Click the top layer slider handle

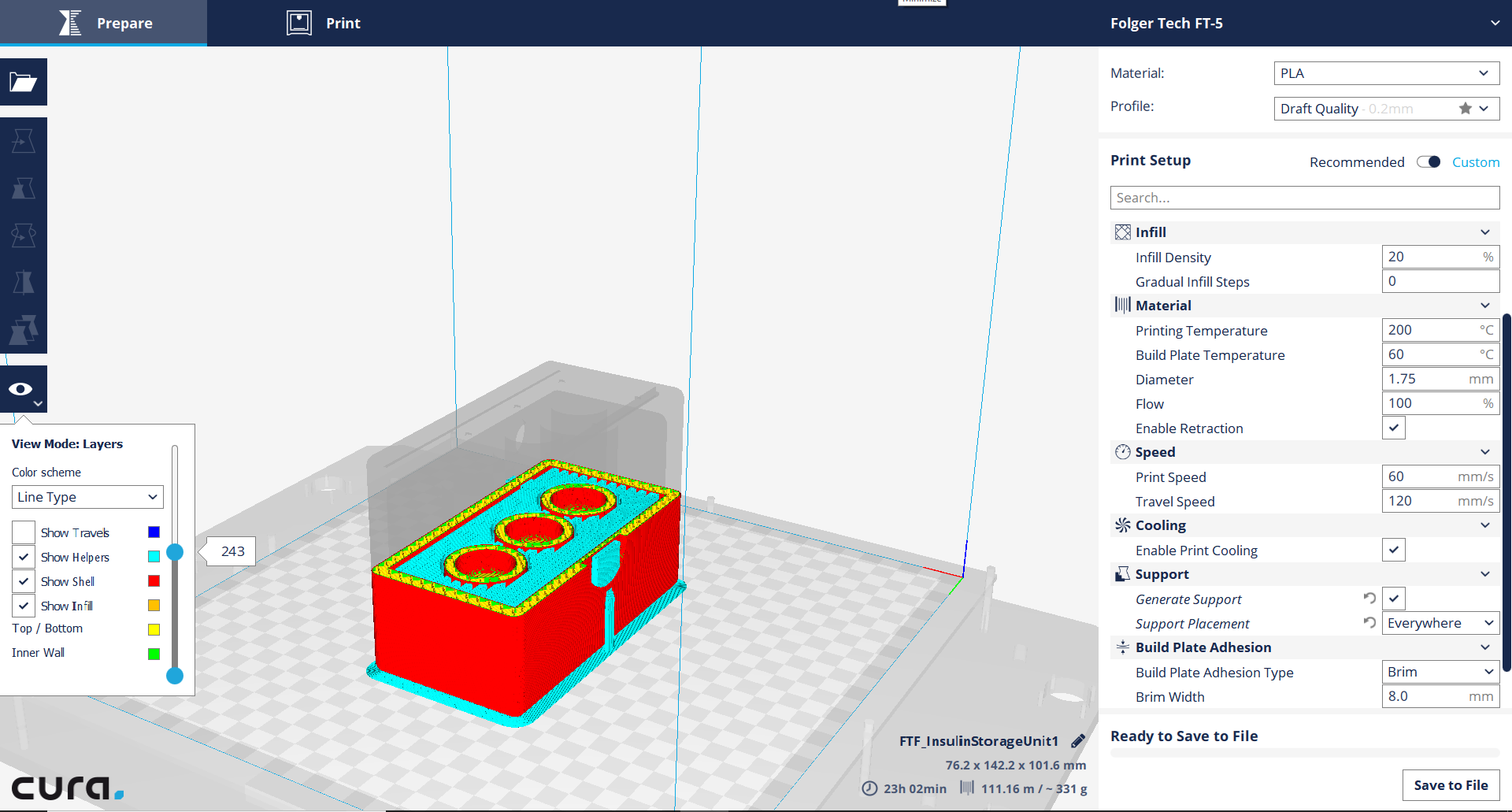(175, 552)
